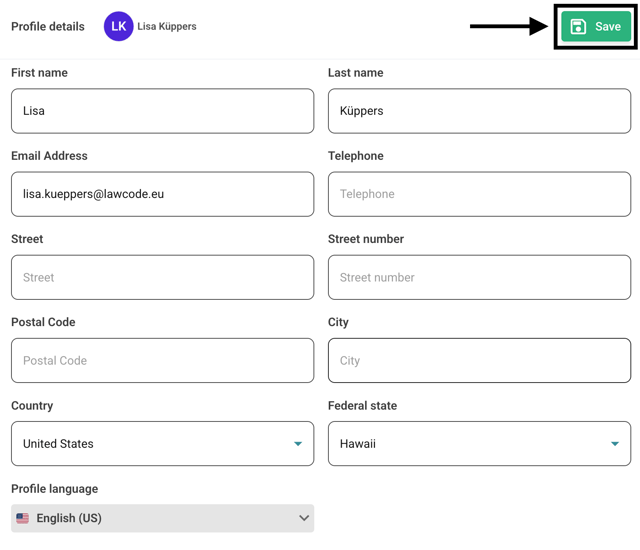640x550 pixels.
Task: Focus the First name field containing Lisa
Action: (x=162, y=111)
